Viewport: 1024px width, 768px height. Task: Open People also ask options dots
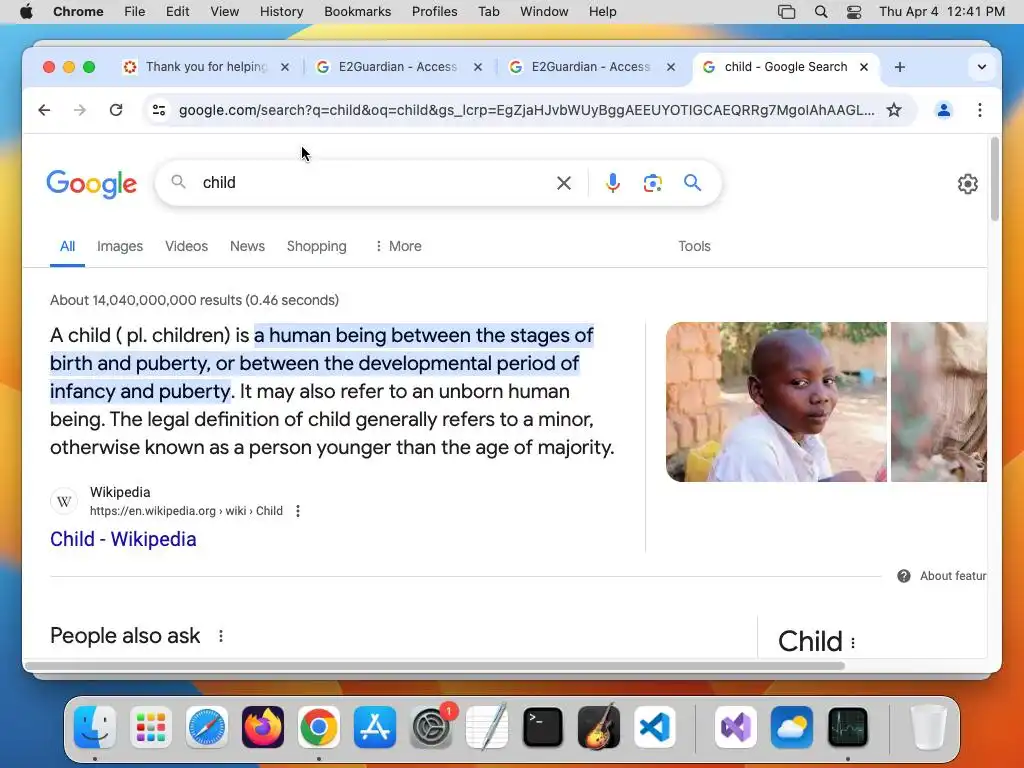pyautogui.click(x=221, y=635)
